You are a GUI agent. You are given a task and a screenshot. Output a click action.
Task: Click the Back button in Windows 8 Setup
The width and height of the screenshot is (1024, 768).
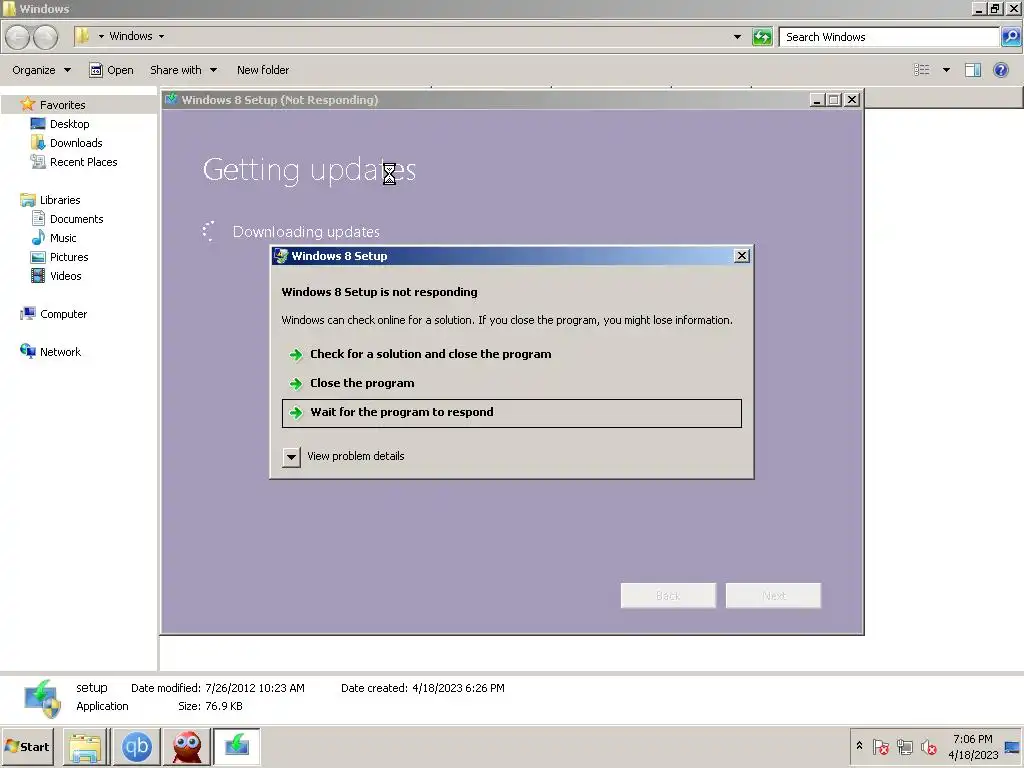[x=668, y=596]
